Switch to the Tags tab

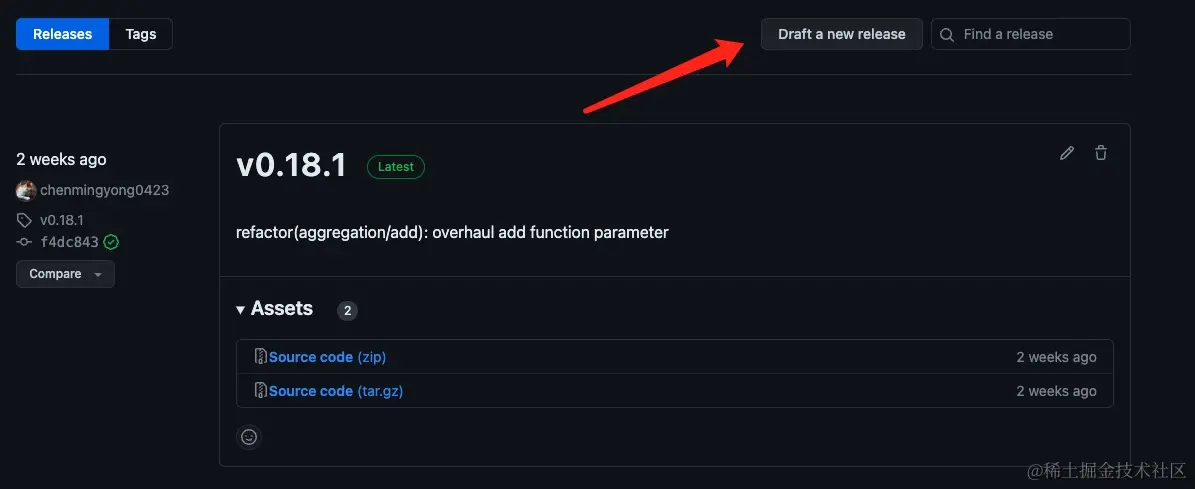pyautogui.click(x=141, y=34)
